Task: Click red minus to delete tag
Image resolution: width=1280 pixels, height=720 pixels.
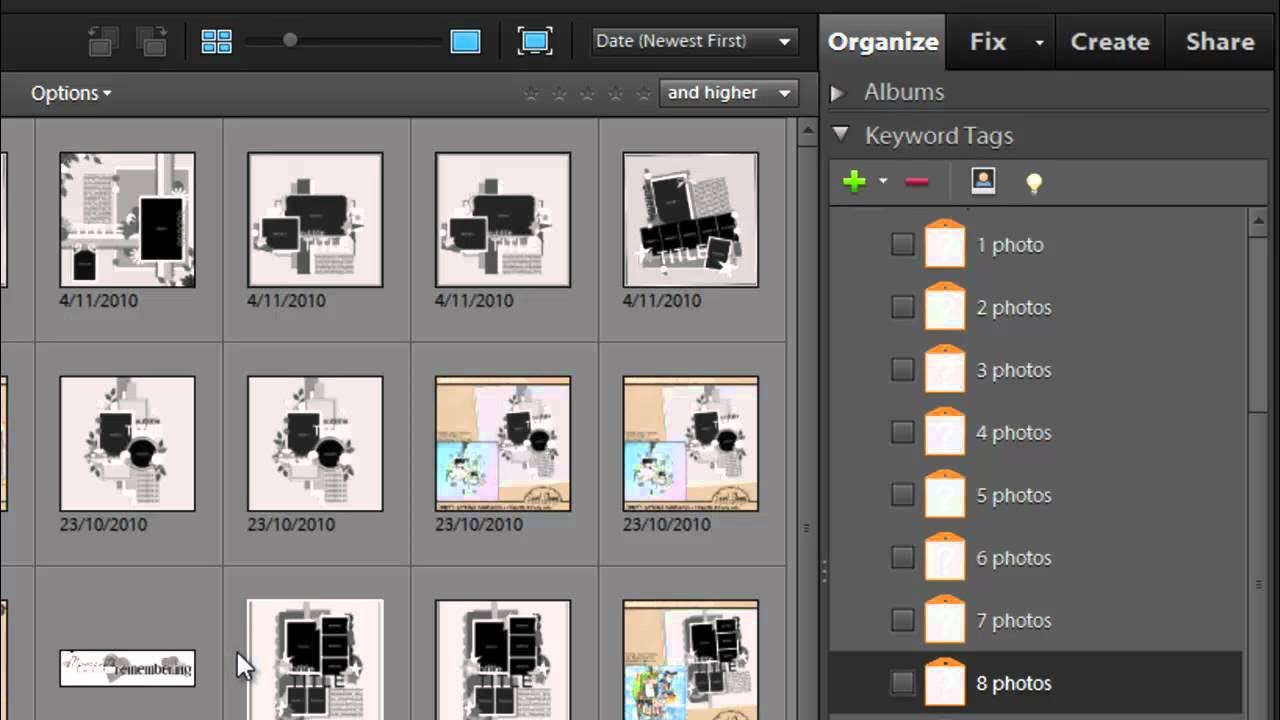Action: (x=917, y=181)
